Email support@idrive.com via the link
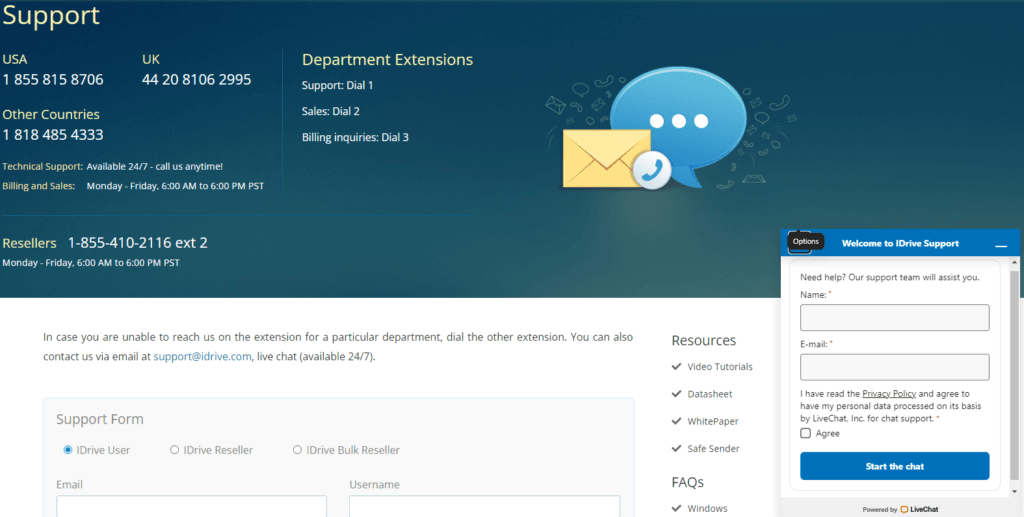The width and height of the screenshot is (1024, 517). pos(202,356)
